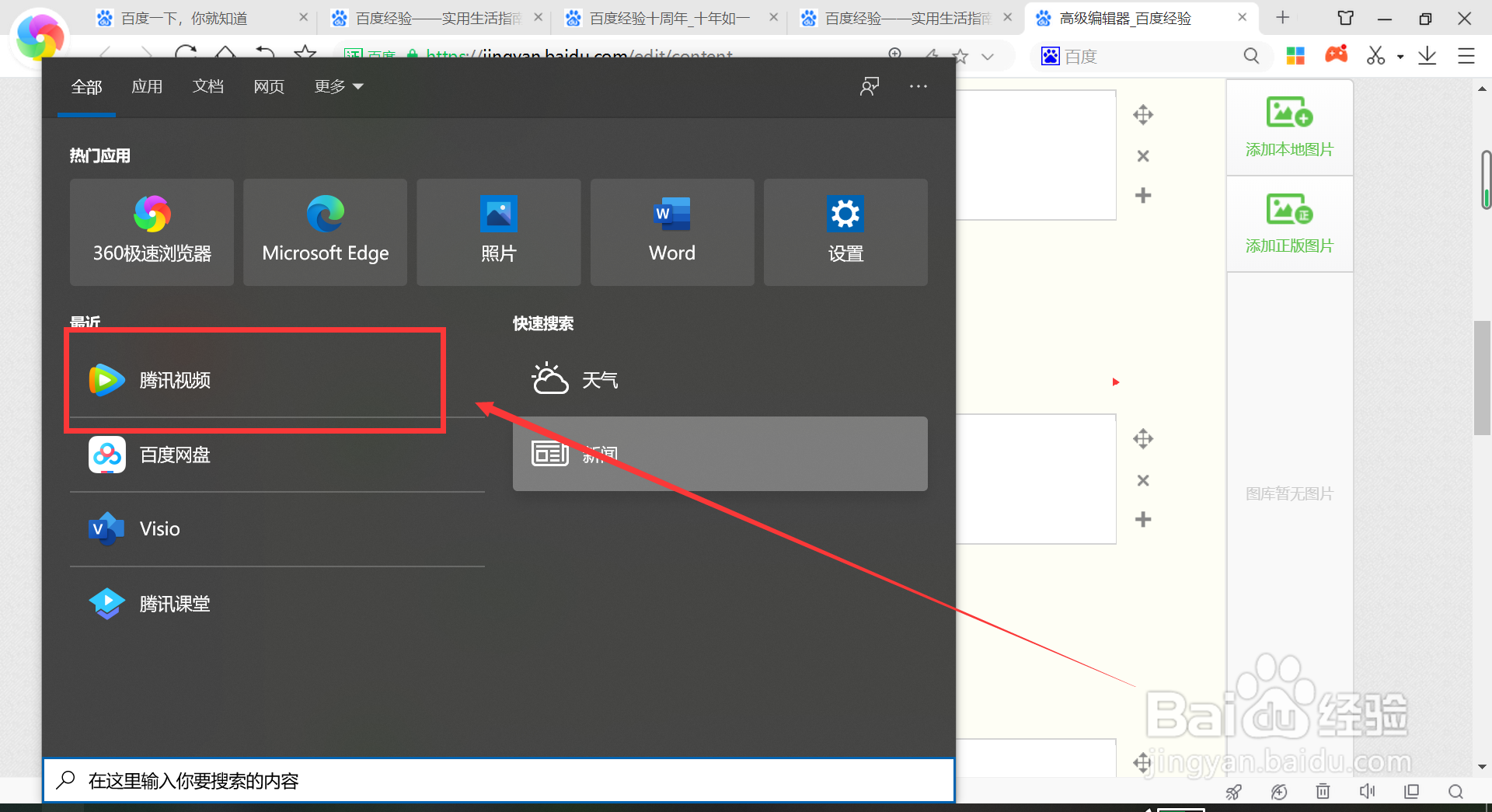Click 添加本地图片 button

point(1289,127)
